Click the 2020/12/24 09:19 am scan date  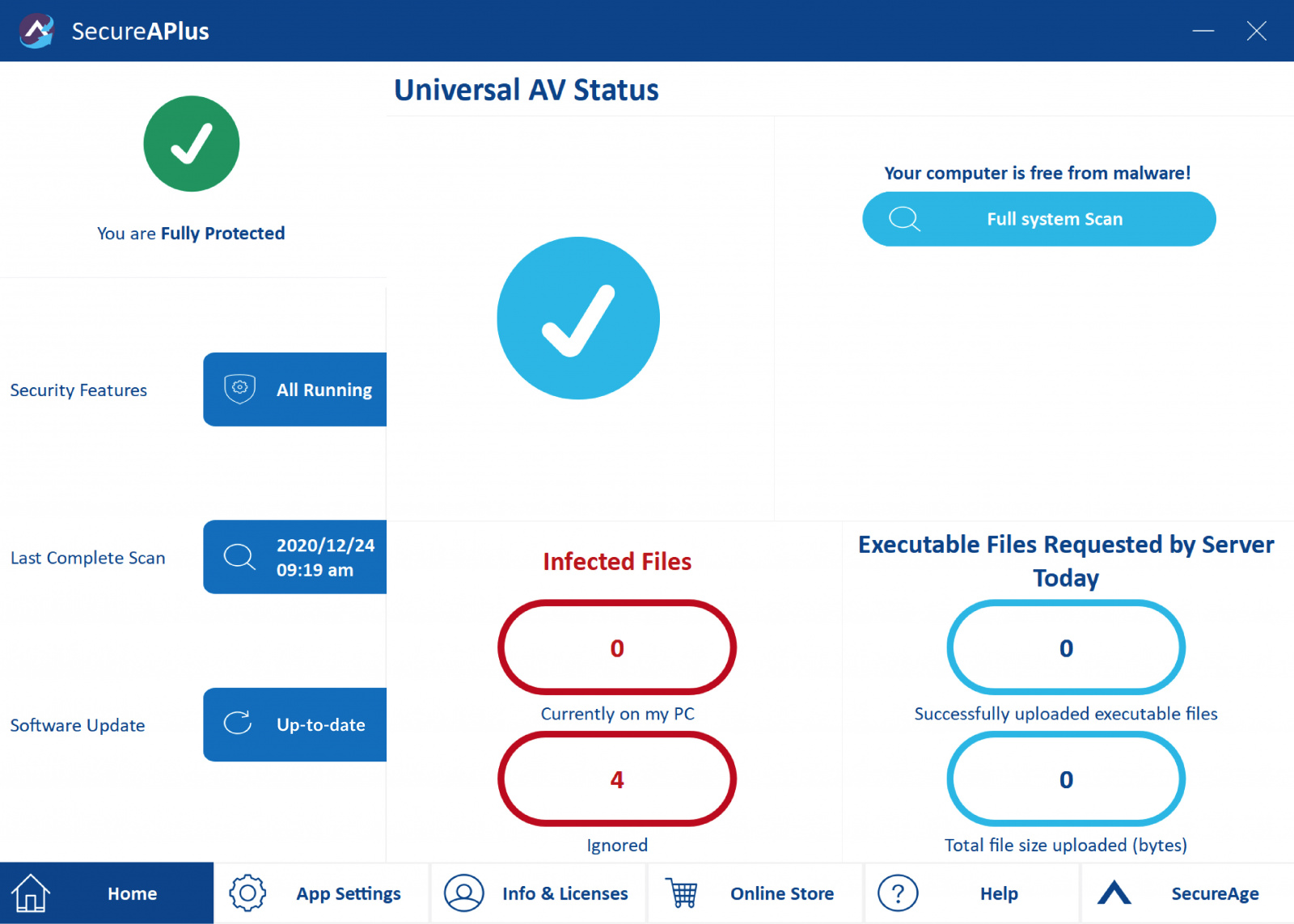click(x=295, y=557)
